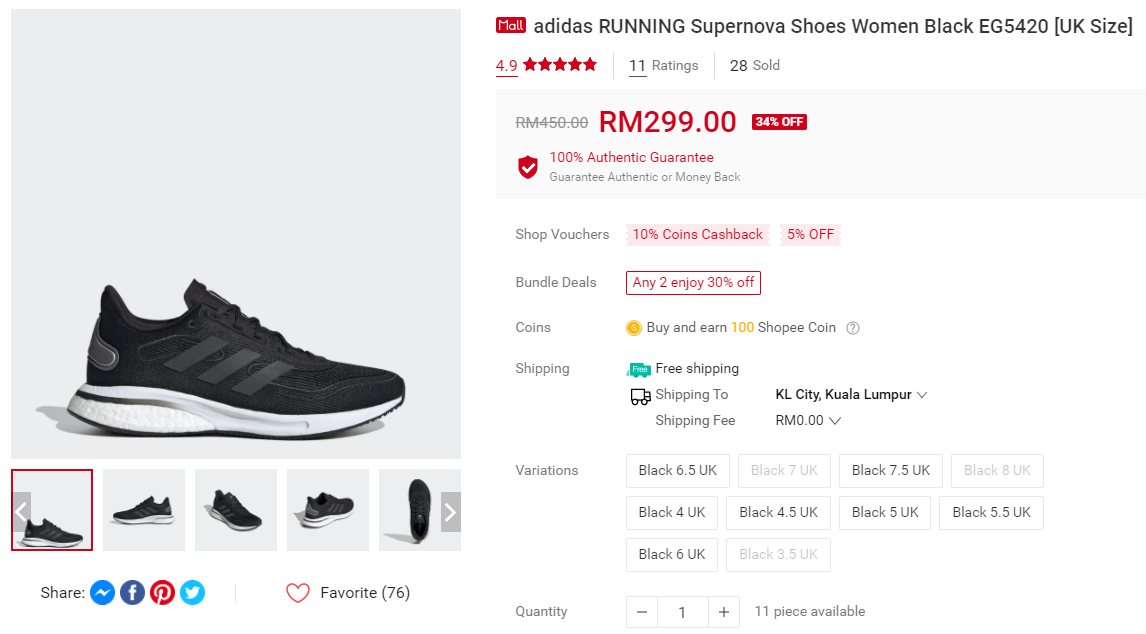Claim the 5% OFF shop voucher

click(x=810, y=235)
